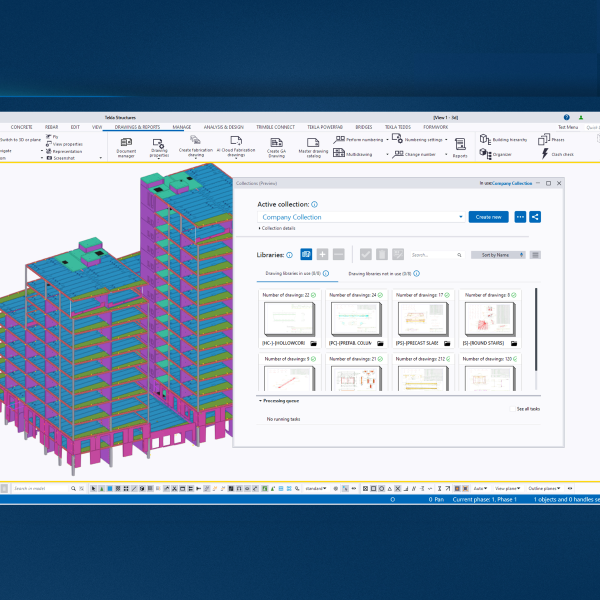Select the PREFAB COLUMN library thumbnail
This screenshot has width=600, height=600.
point(356,319)
